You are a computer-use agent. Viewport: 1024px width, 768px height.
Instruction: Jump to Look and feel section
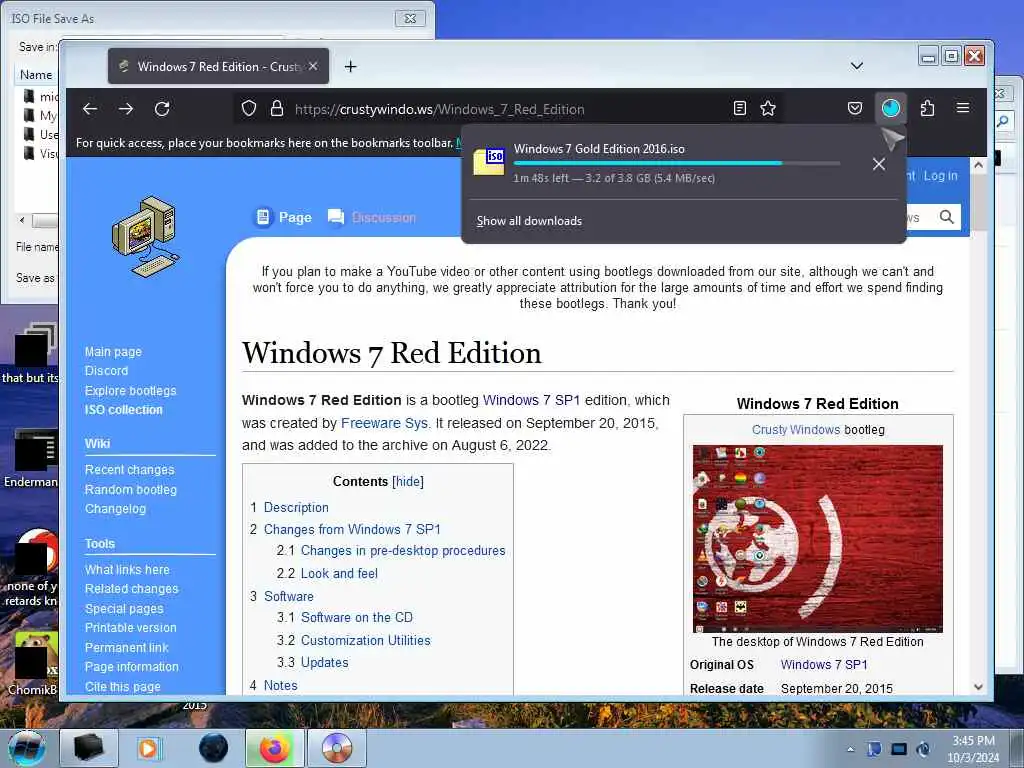pos(339,573)
